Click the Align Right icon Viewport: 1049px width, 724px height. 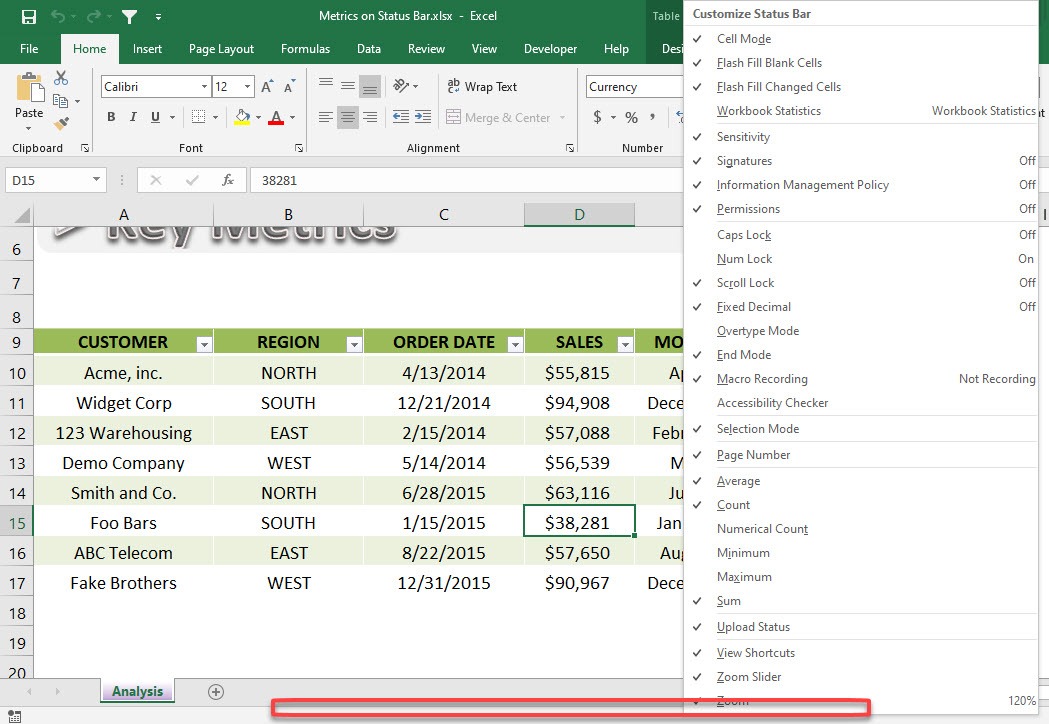370,117
